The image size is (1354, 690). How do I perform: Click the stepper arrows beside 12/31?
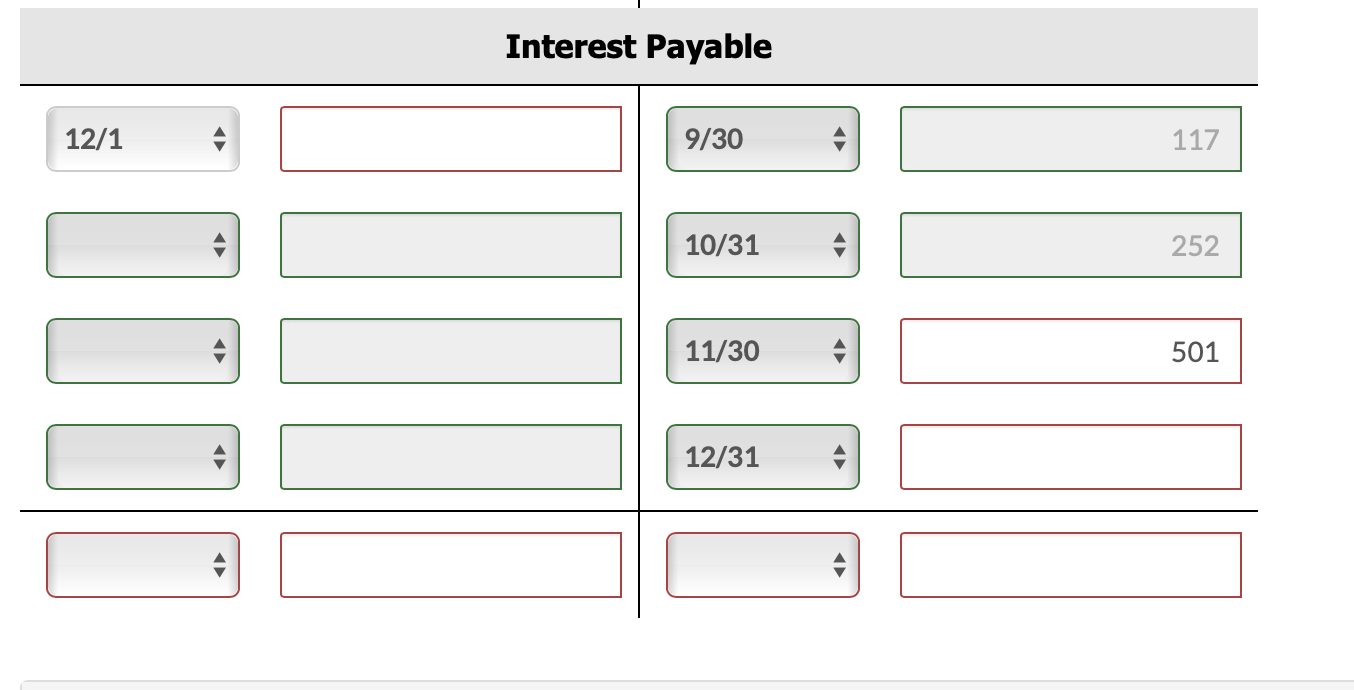coord(841,457)
